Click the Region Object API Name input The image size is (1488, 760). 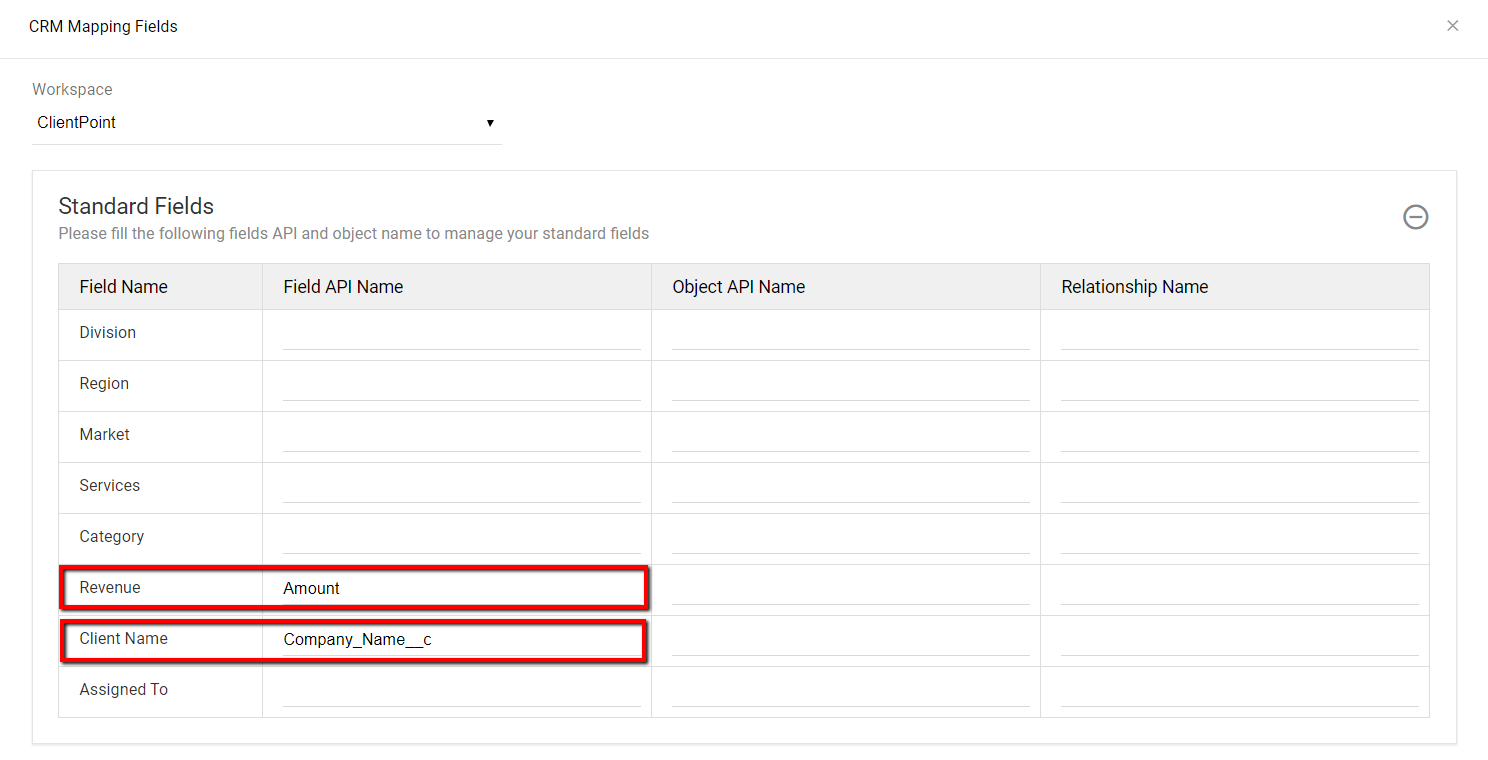pos(850,384)
